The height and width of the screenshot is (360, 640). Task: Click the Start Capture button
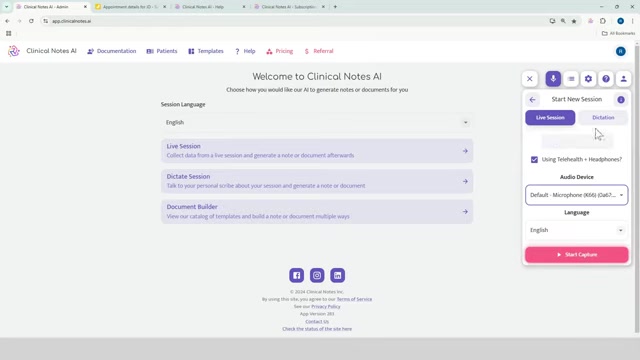[x=576, y=255]
